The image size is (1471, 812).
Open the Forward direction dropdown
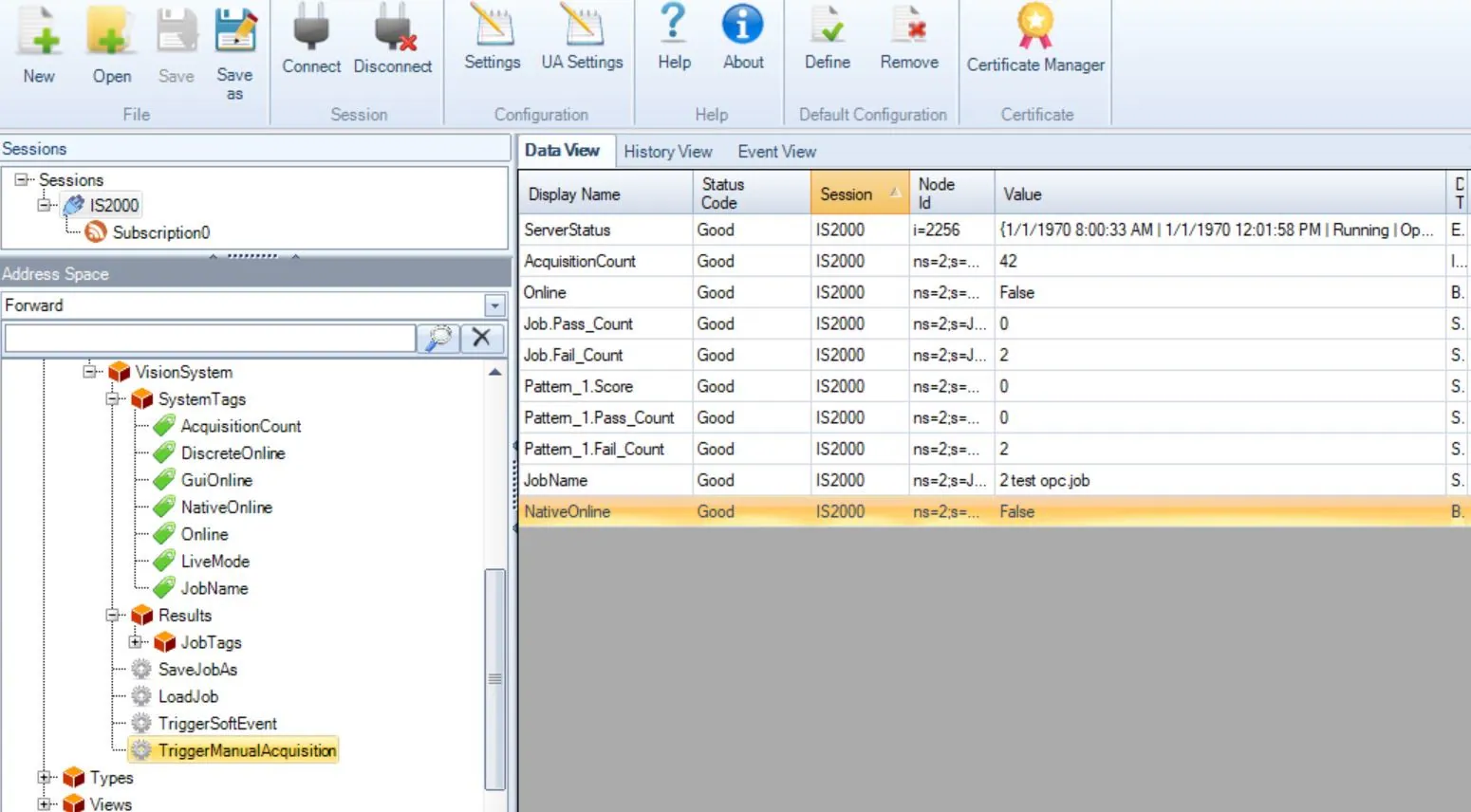pos(494,305)
